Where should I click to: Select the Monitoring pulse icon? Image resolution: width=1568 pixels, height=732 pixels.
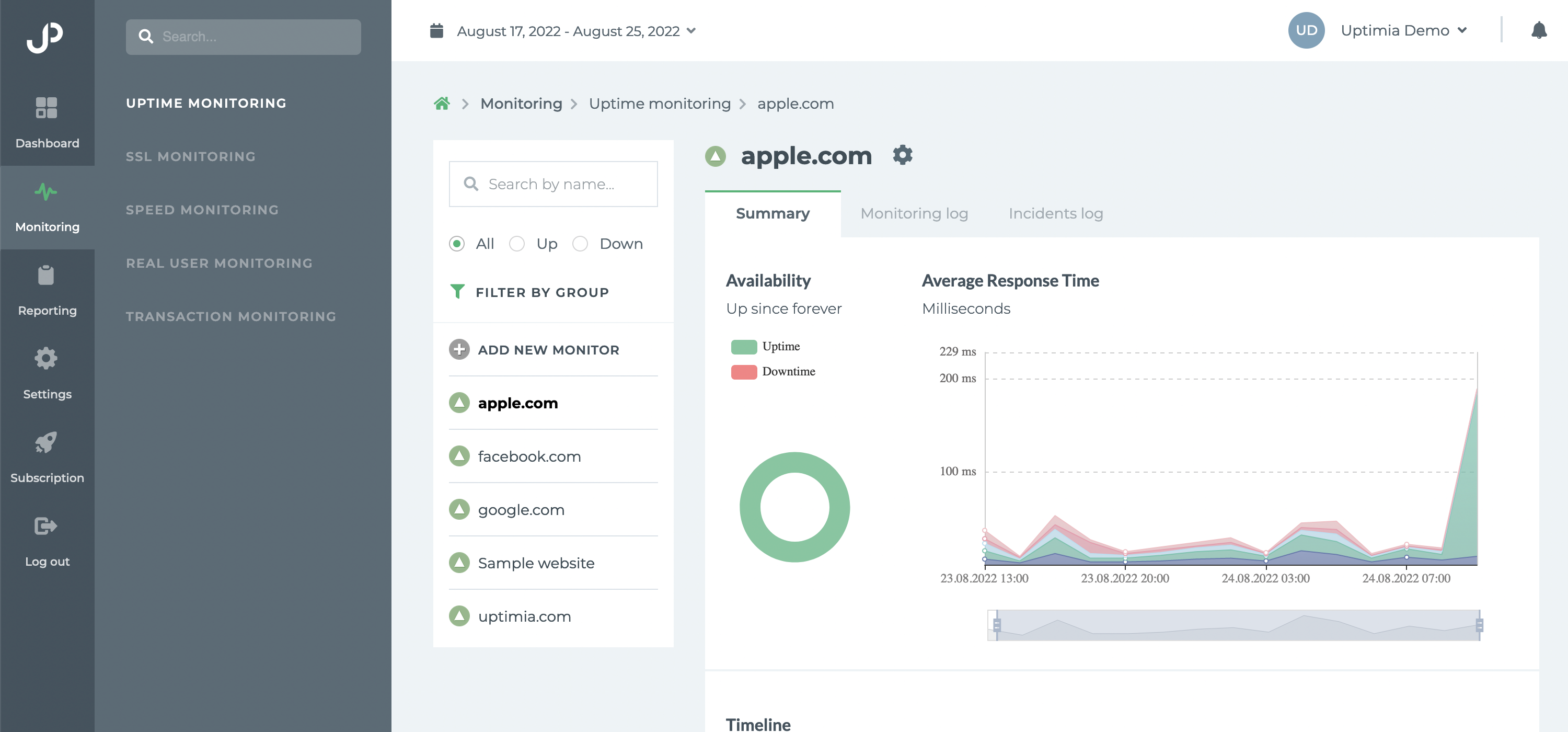coord(47,192)
